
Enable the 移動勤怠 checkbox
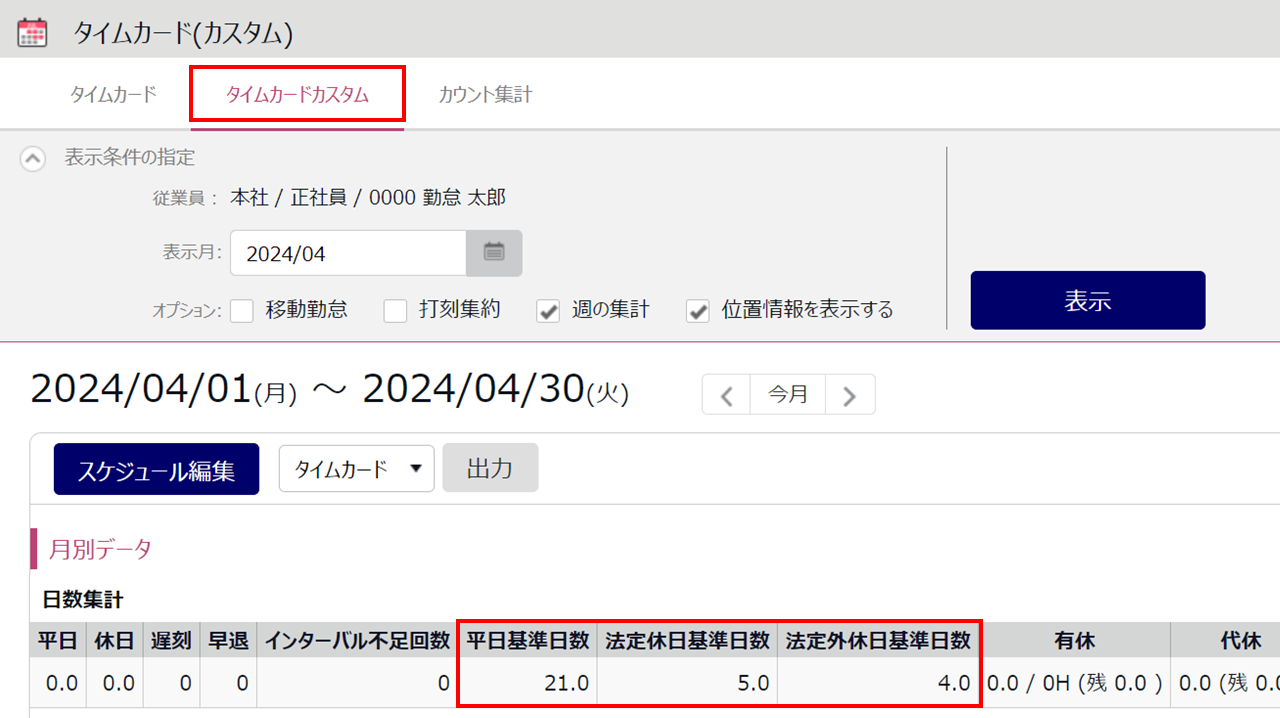click(x=242, y=310)
